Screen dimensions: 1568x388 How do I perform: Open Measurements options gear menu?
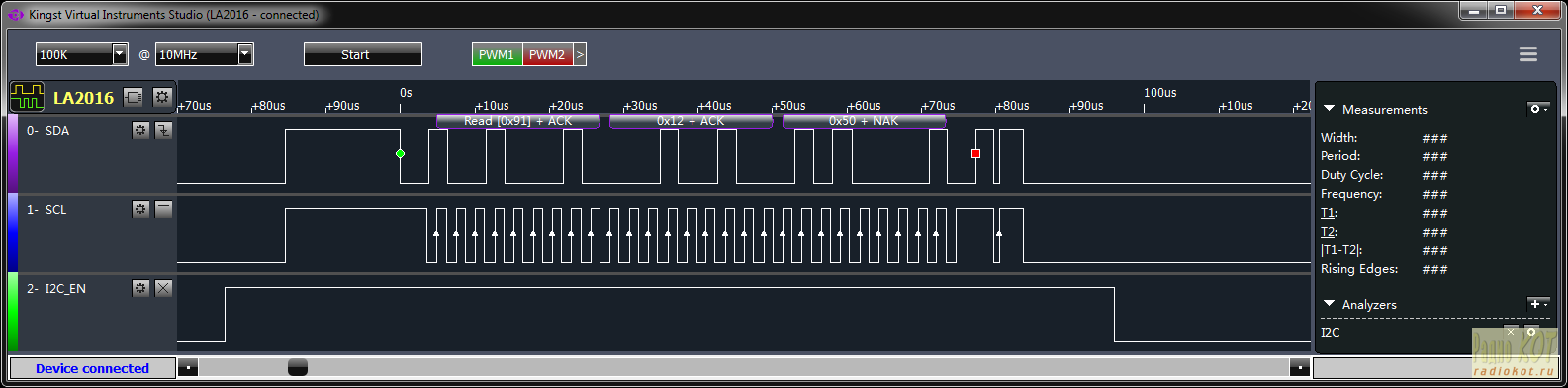(x=1538, y=108)
